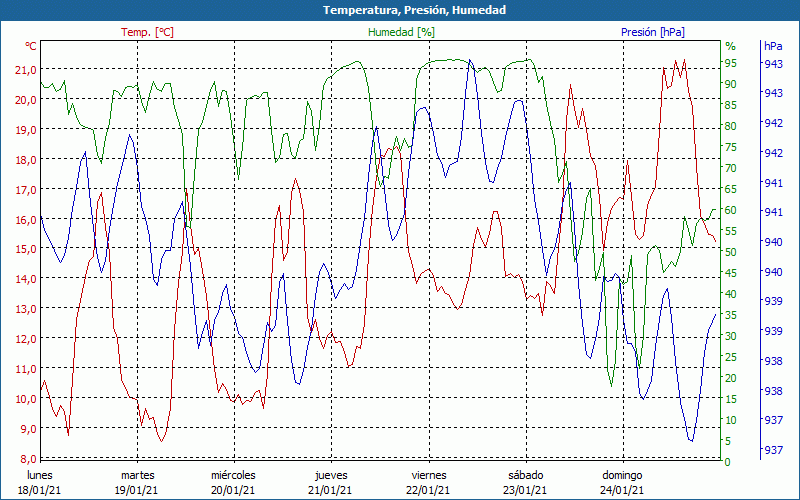Click the '45' humidity axis value
Viewport: 800px width, 500px height.
731,273
